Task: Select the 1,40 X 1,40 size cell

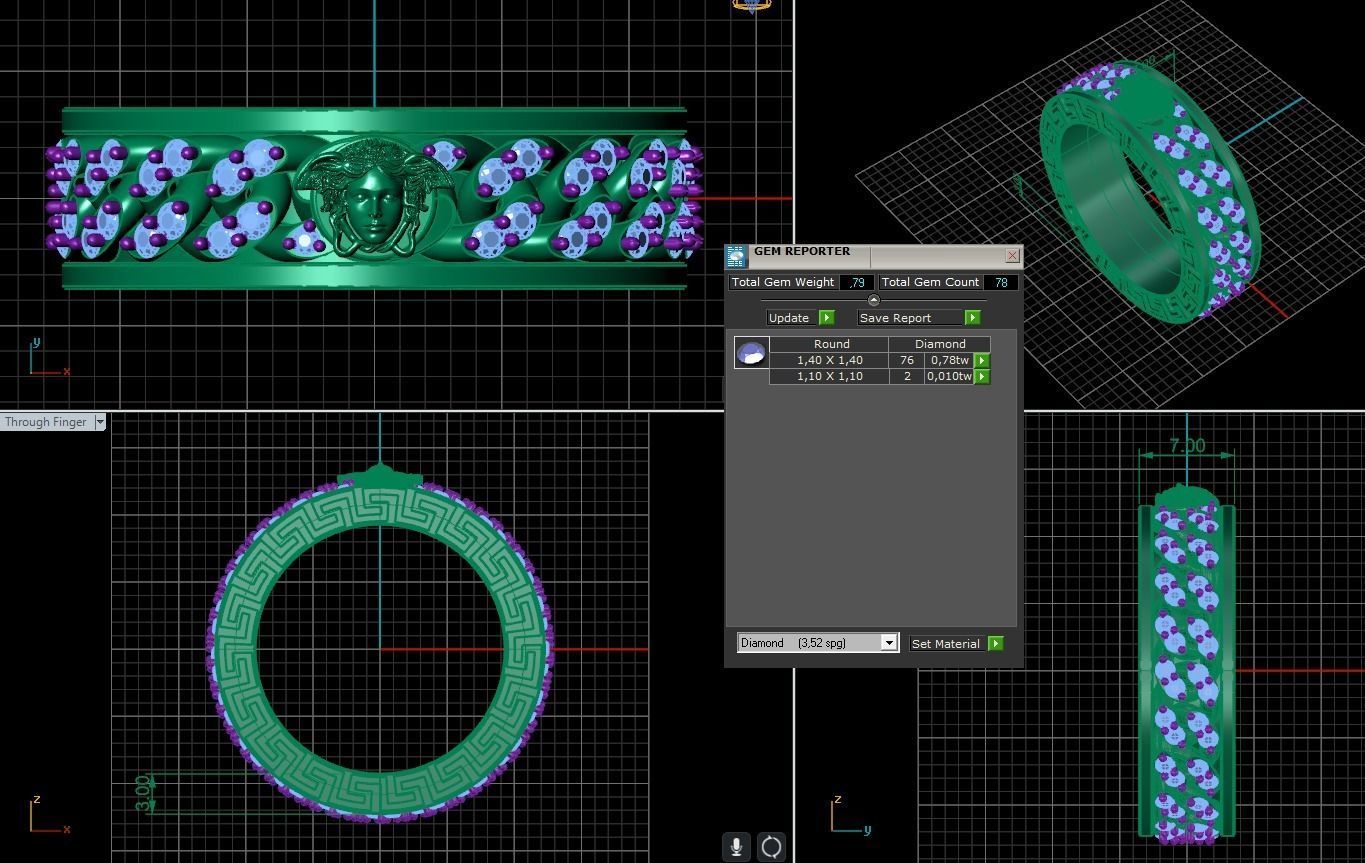Action: coord(829,360)
